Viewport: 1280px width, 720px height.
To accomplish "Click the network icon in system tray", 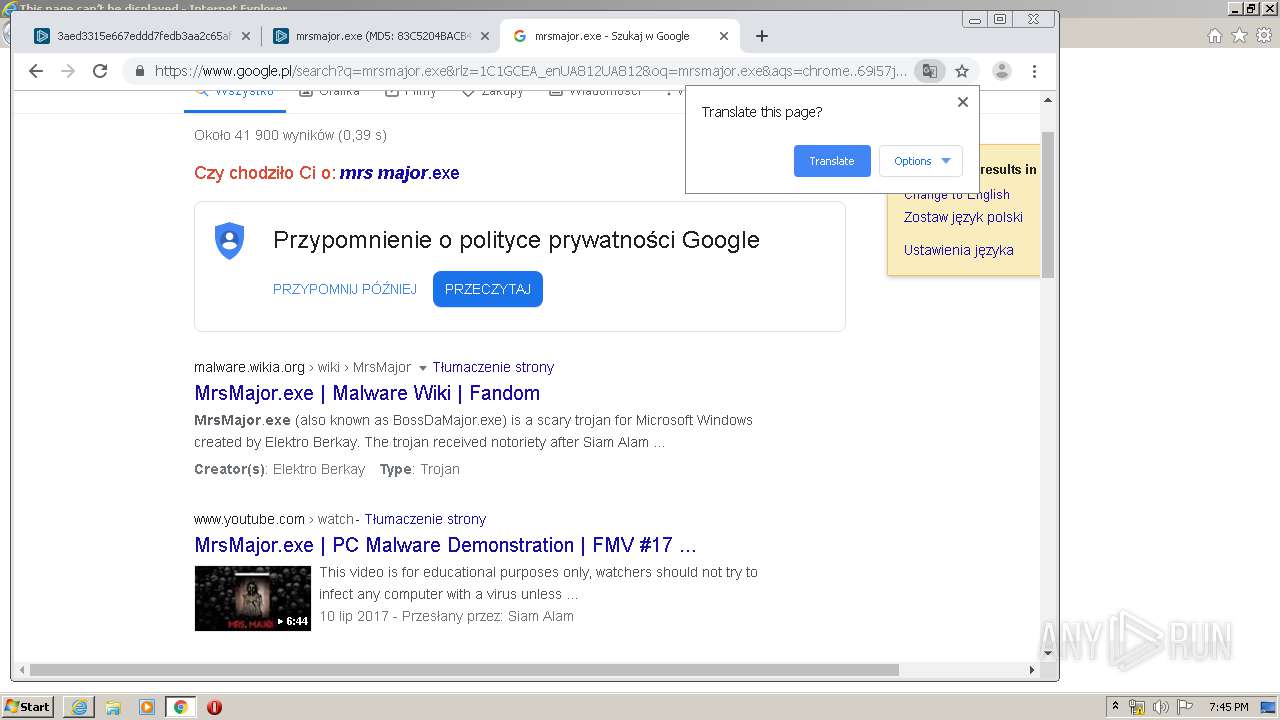I will click(1137, 707).
